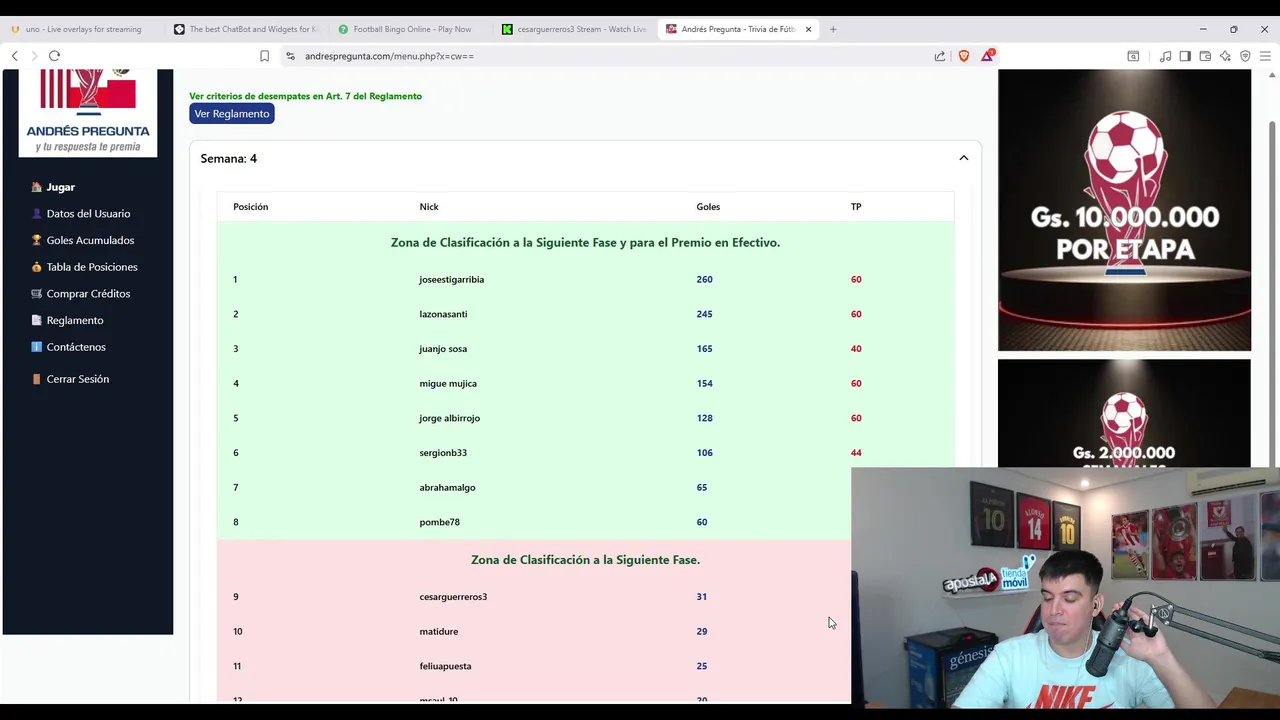Image resolution: width=1280 pixels, height=720 pixels.
Task: Open Brave Shields lion icon
Action: coord(964,56)
